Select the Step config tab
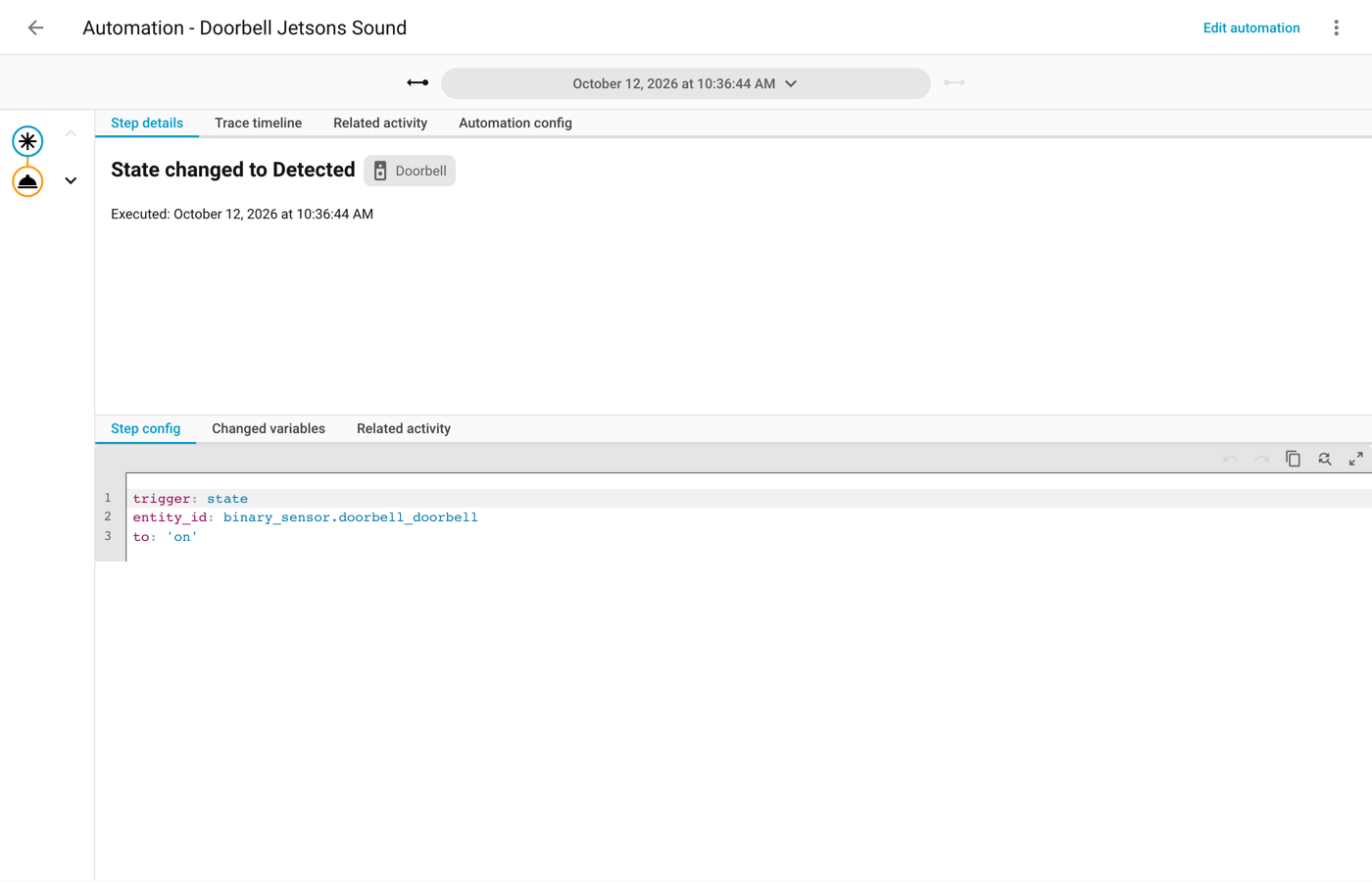This screenshot has width=1372, height=882. coord(146,429)
